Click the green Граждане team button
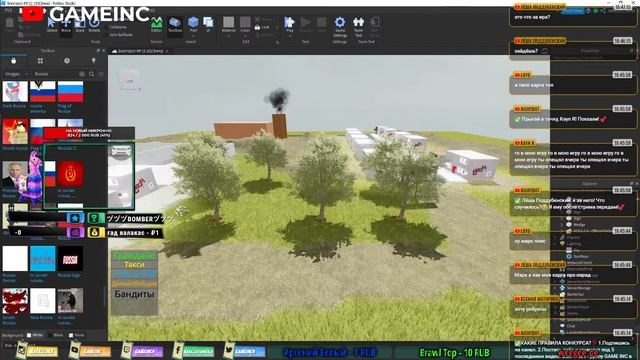The width and height of the screenshot is (640, 360). point(134,256)
